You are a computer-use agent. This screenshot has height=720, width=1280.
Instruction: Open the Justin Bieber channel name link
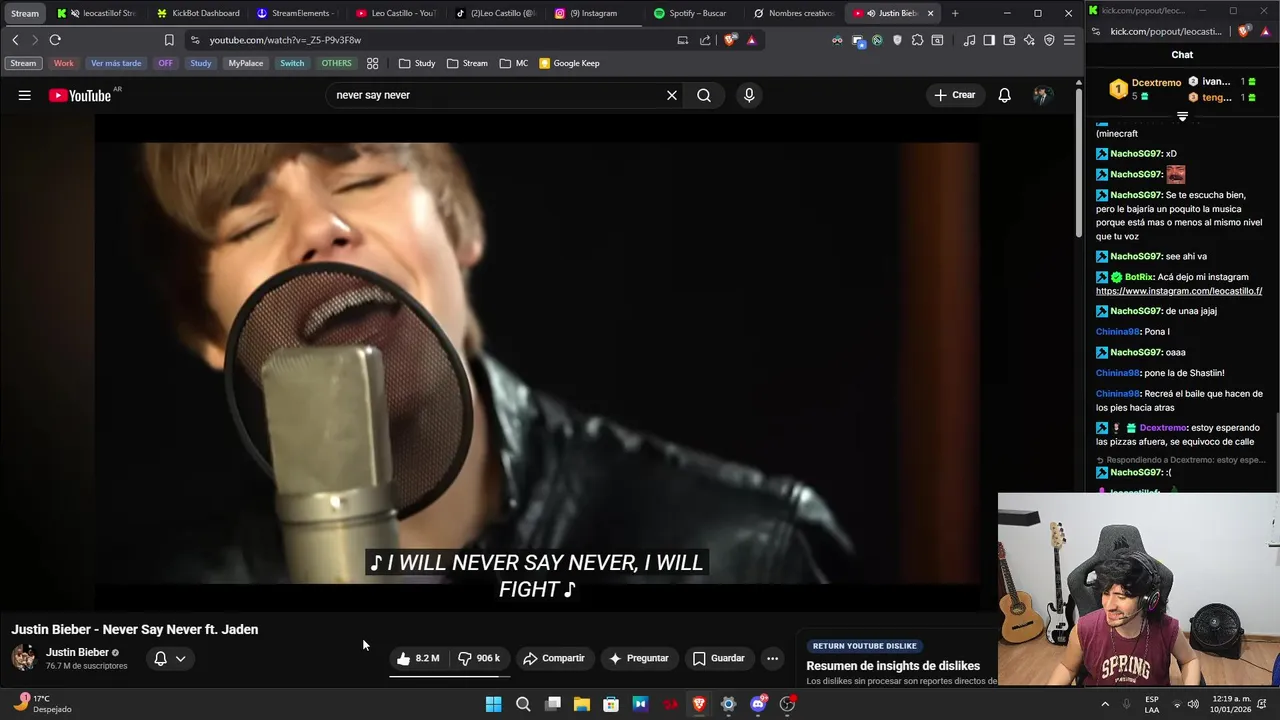click(77, 652)
